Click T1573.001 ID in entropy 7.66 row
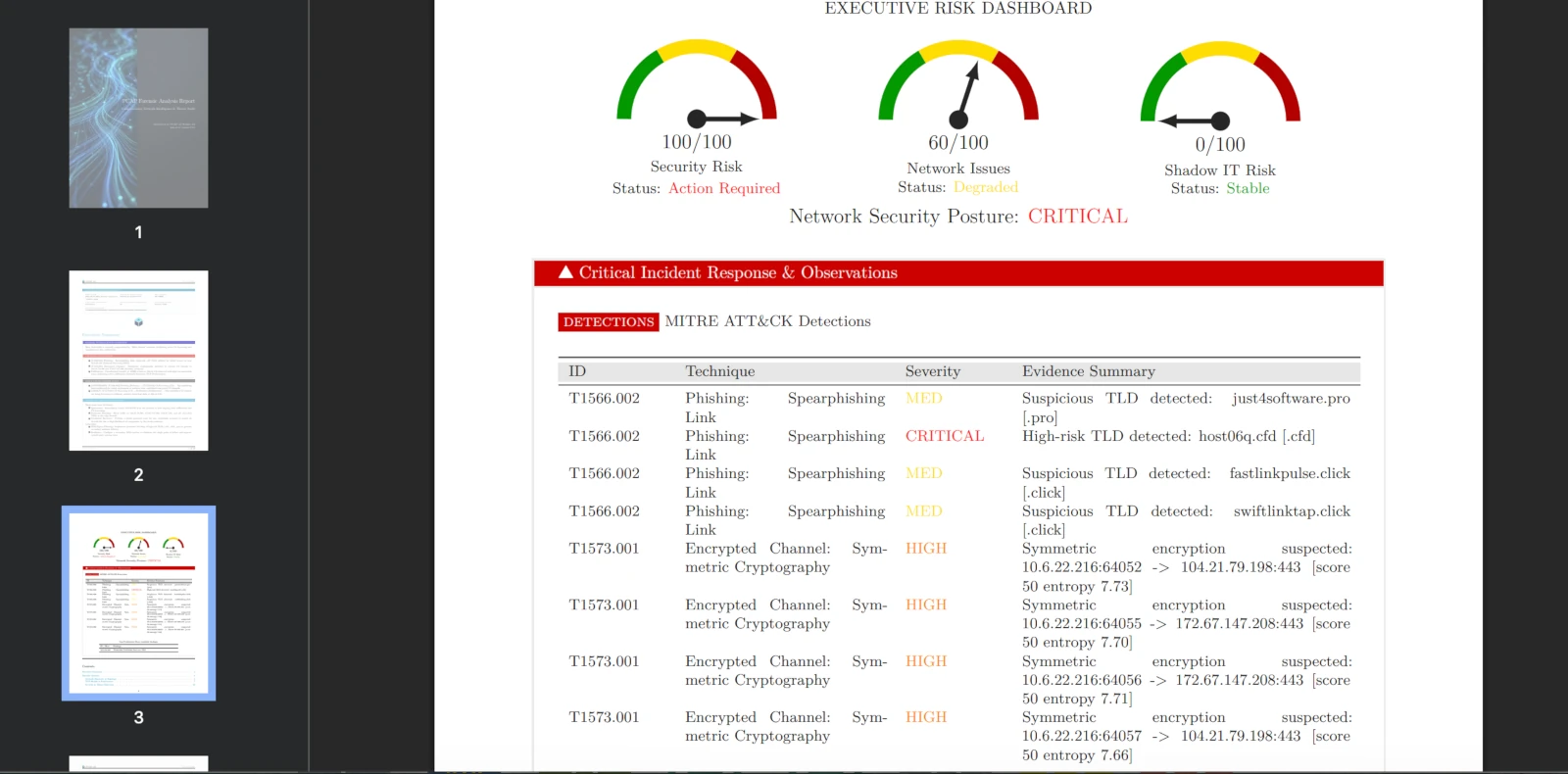 tap(604, 717)
